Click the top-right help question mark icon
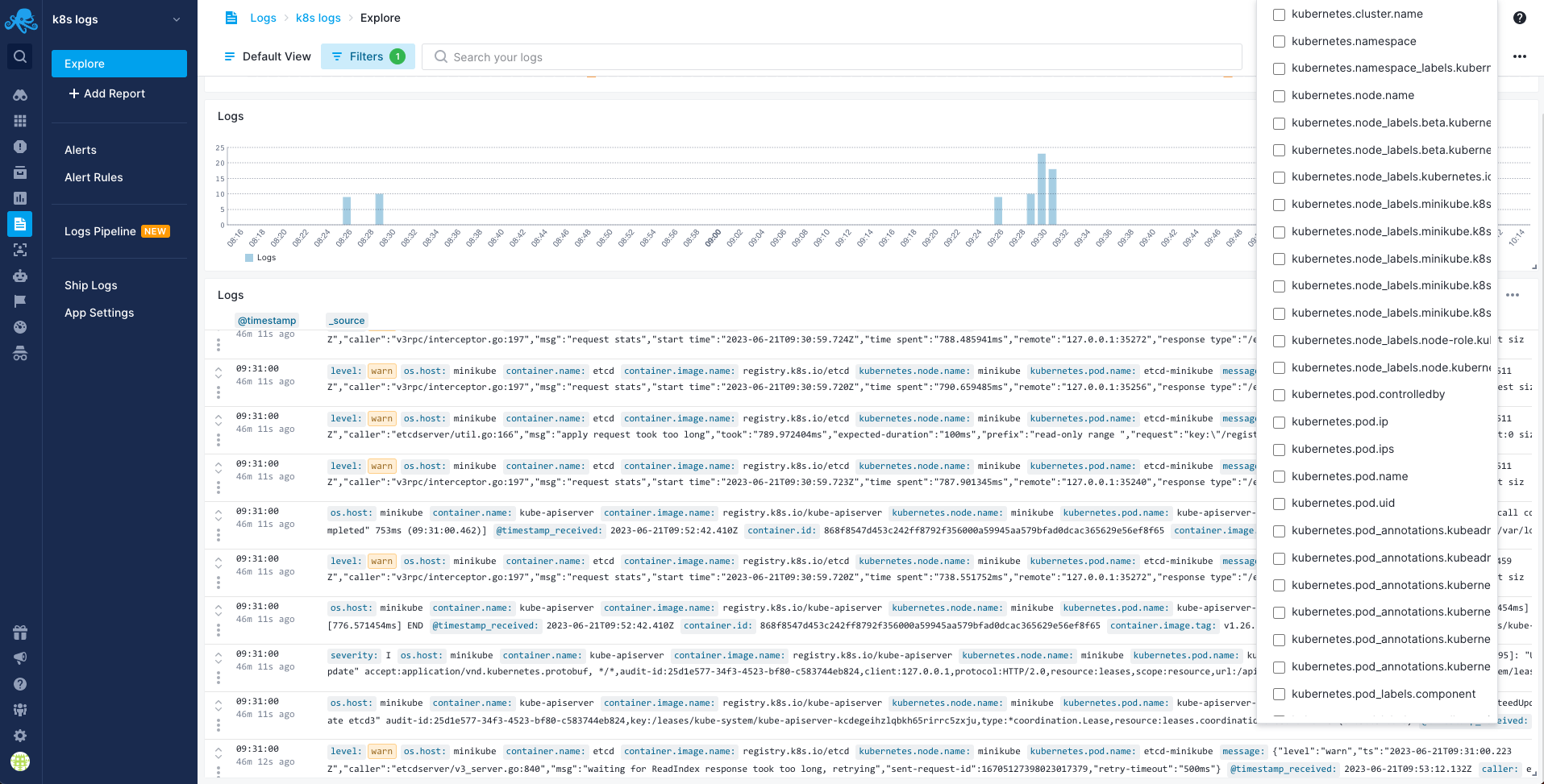1544x784 pixels. [1520, 18]
